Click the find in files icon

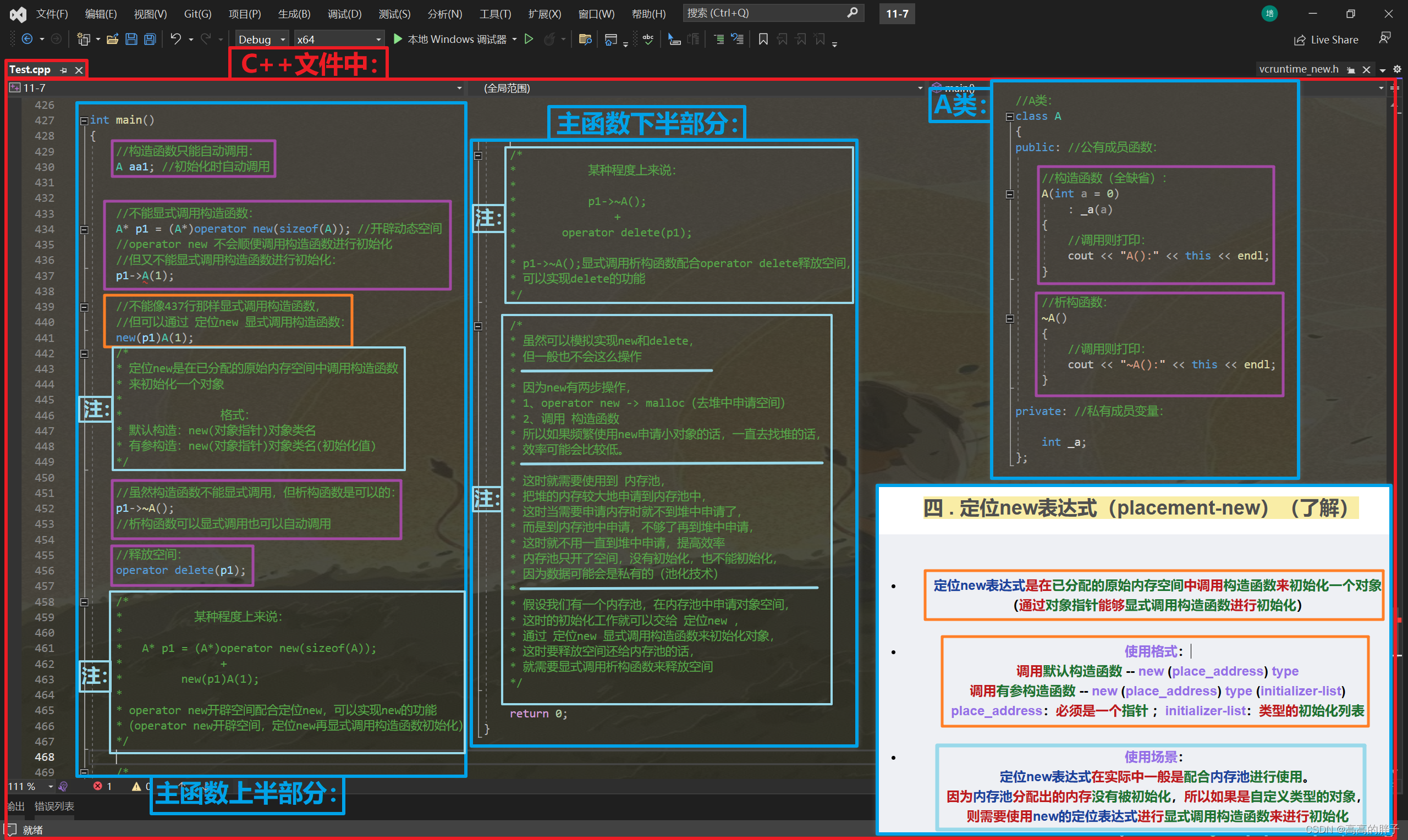(x=585, y=39)
